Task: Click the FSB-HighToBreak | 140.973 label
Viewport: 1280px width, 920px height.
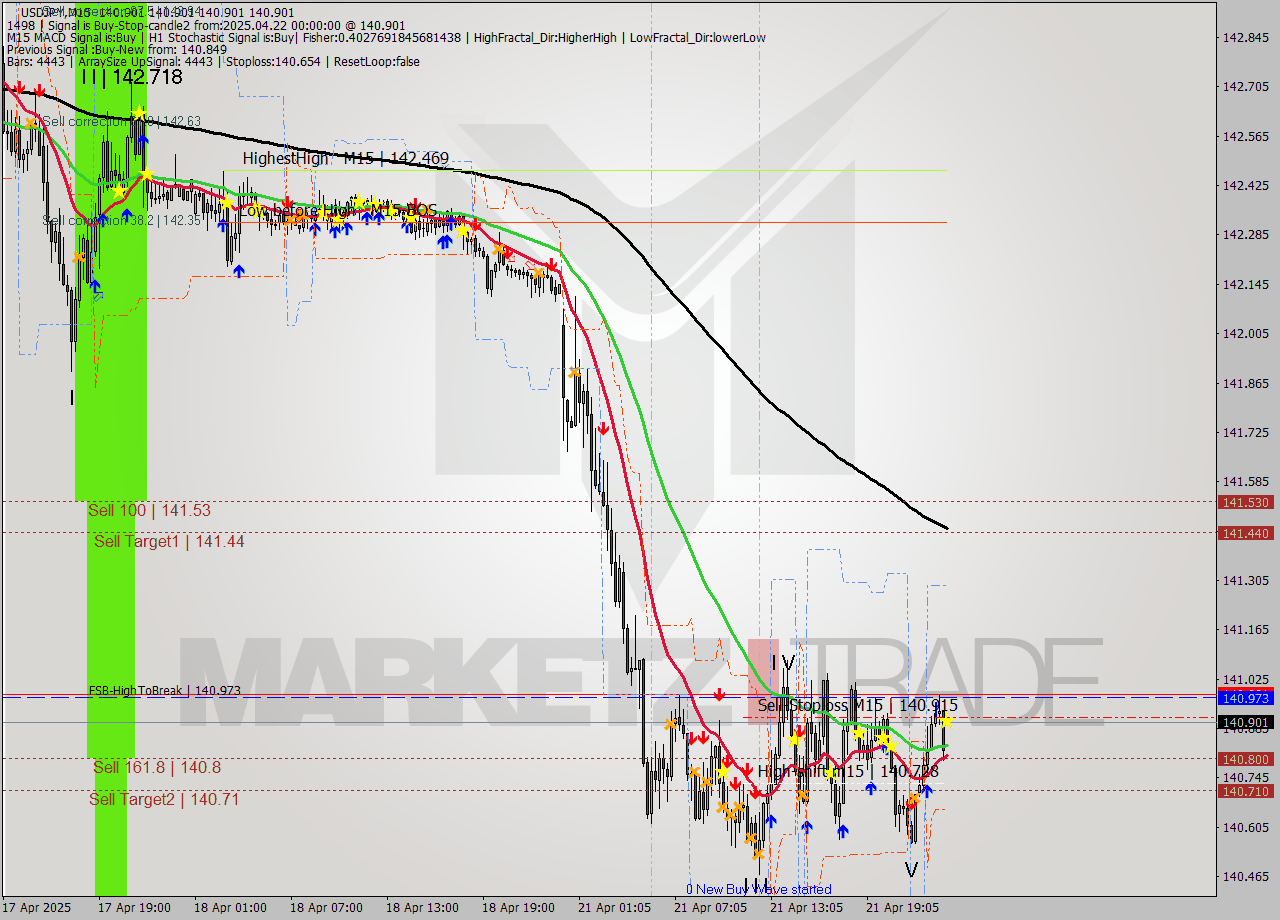Action: click(x=165, y=689)
